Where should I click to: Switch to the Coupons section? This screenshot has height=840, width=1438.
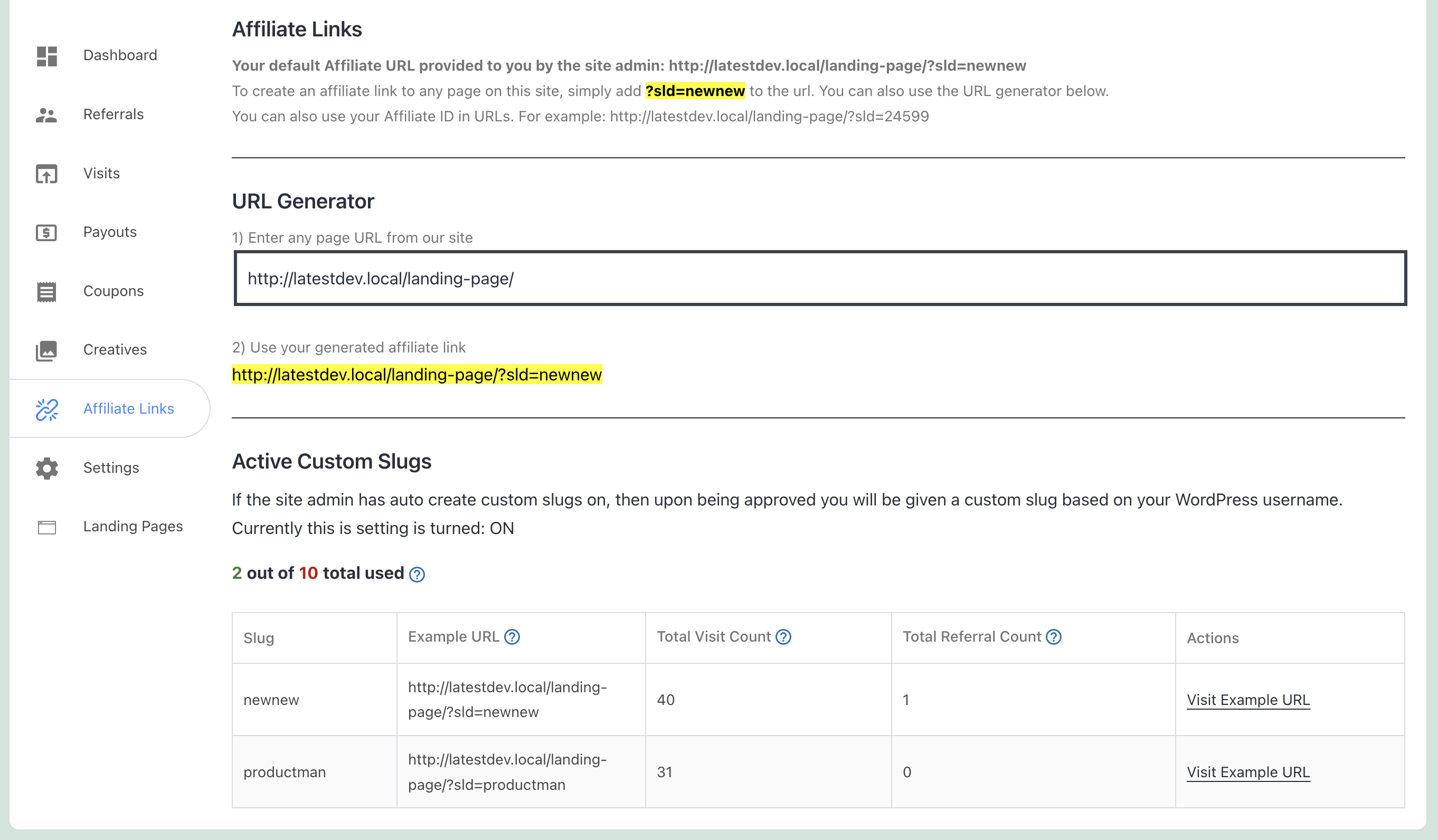[113, 291]
